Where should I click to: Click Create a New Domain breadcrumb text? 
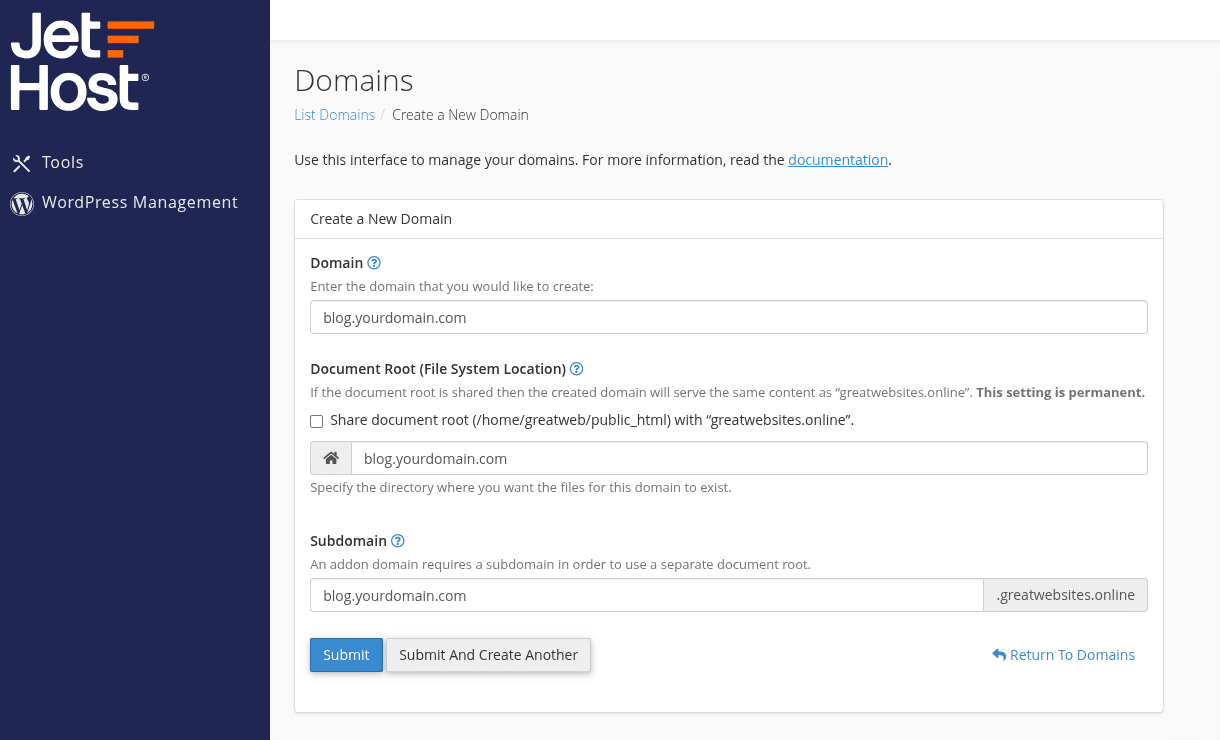(460, 115)
